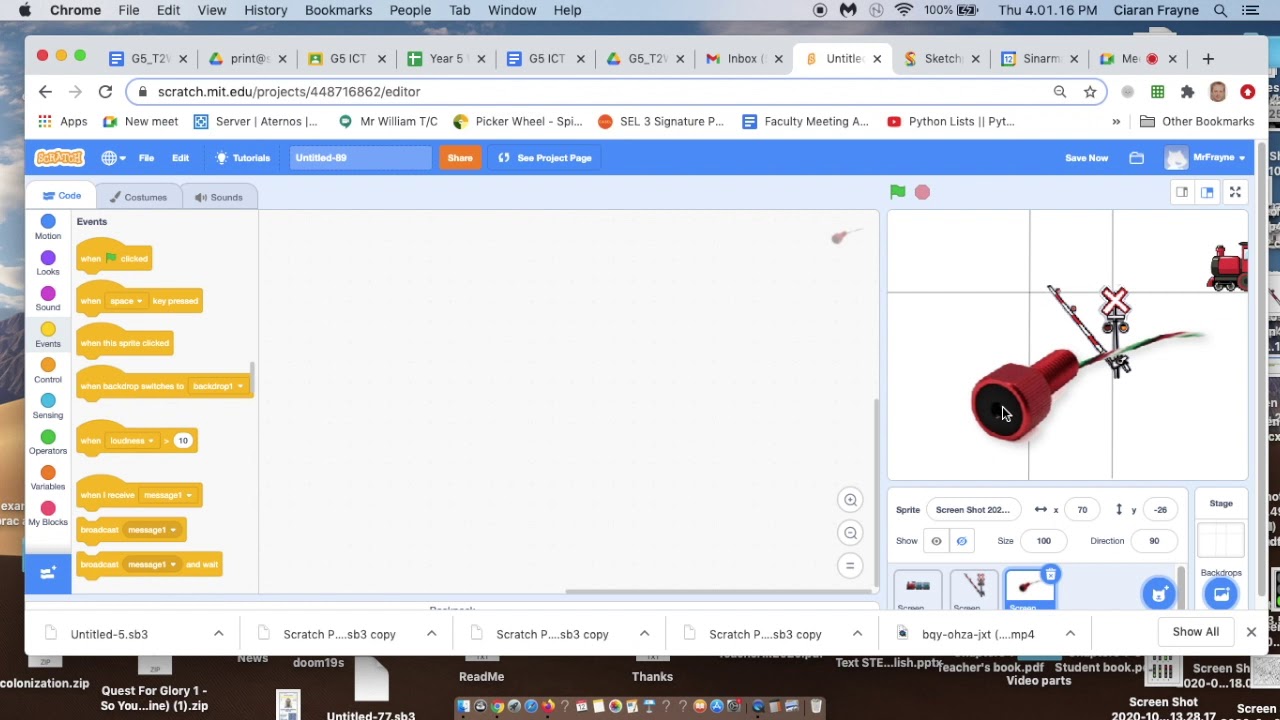Click the green flag to run project

pos(897,192)
